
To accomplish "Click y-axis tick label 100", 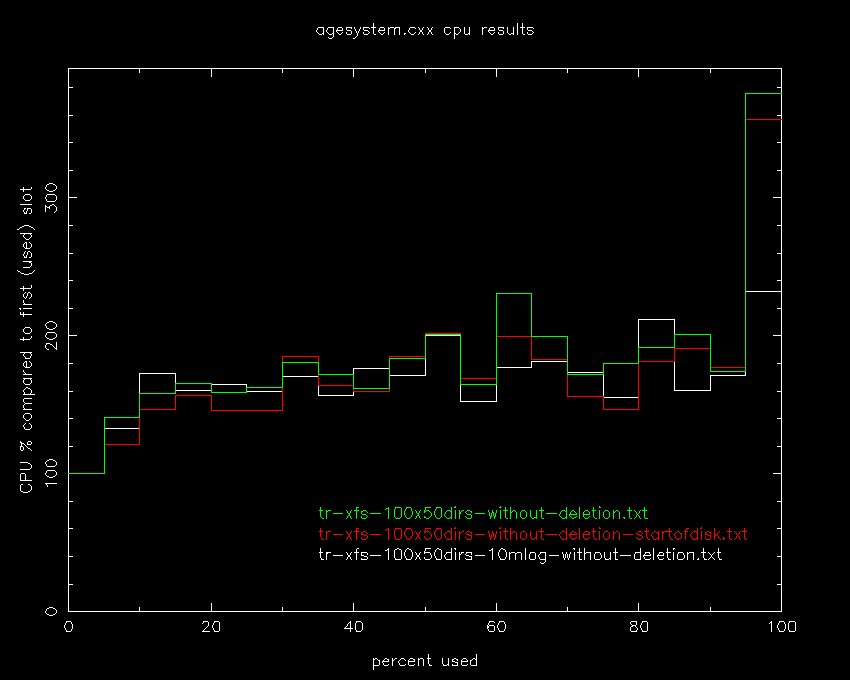I will click(51, 473).
